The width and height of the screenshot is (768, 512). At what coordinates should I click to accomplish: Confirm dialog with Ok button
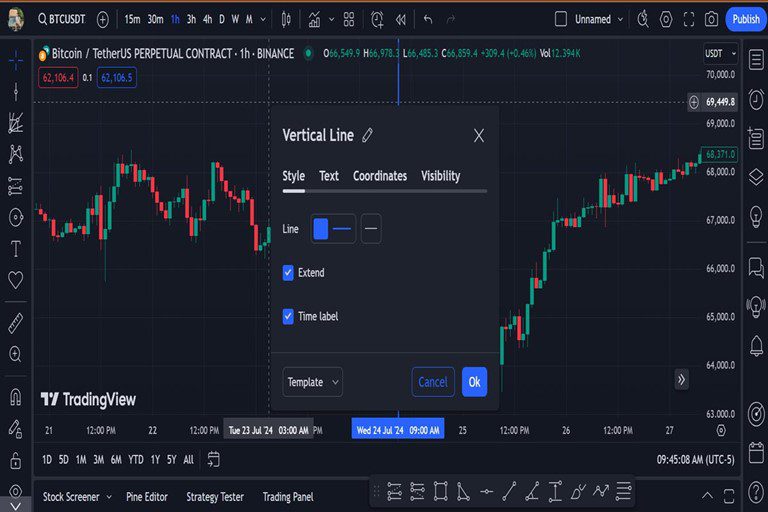pos(474,382)
